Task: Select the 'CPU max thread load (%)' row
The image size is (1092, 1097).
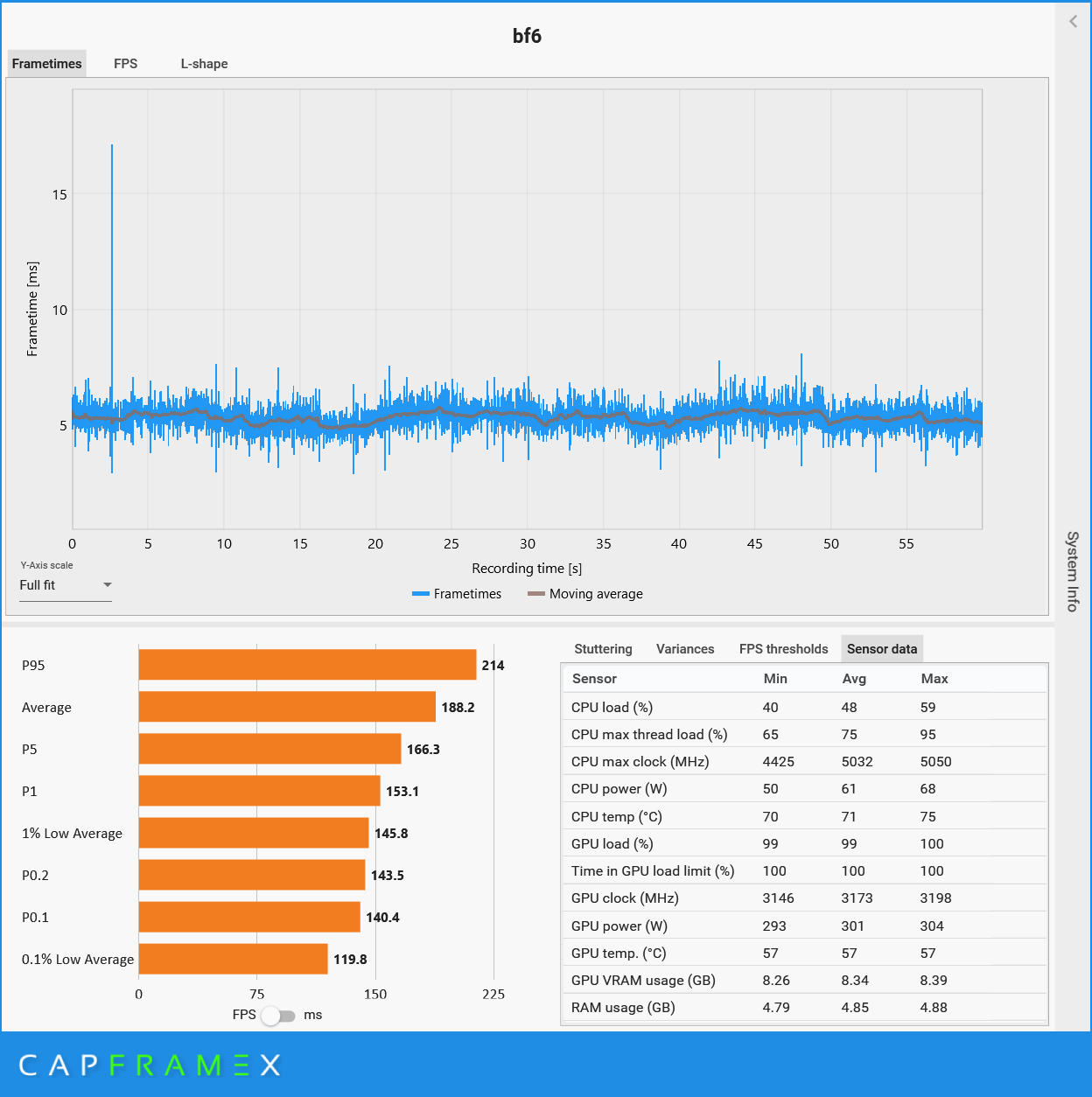Action: tap(804, 734)
